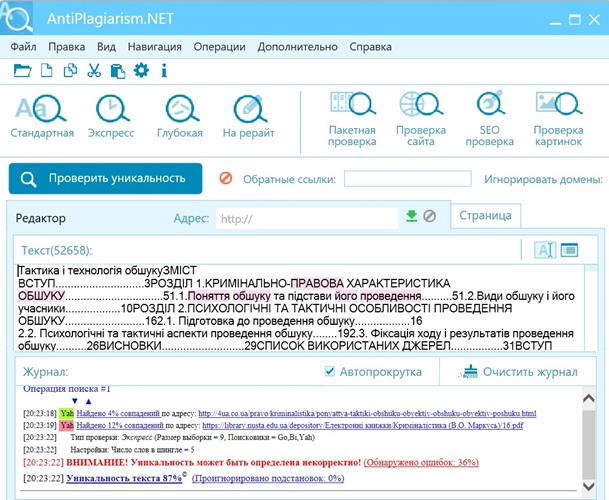609x500 pixels.
Task: Maximize the AntiPlagiarism.NET window
Action: (x=575, y=19)
